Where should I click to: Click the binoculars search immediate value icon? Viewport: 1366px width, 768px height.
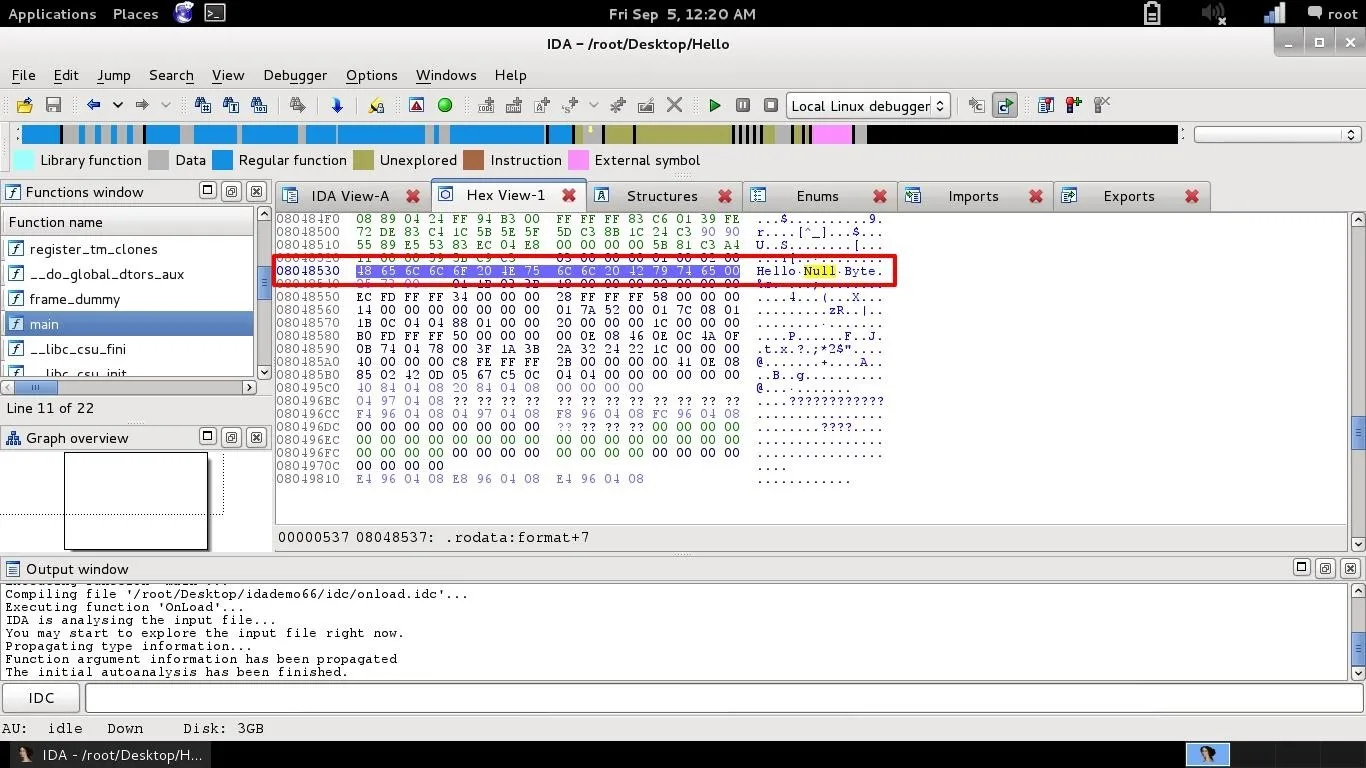(x=203, y=105)
